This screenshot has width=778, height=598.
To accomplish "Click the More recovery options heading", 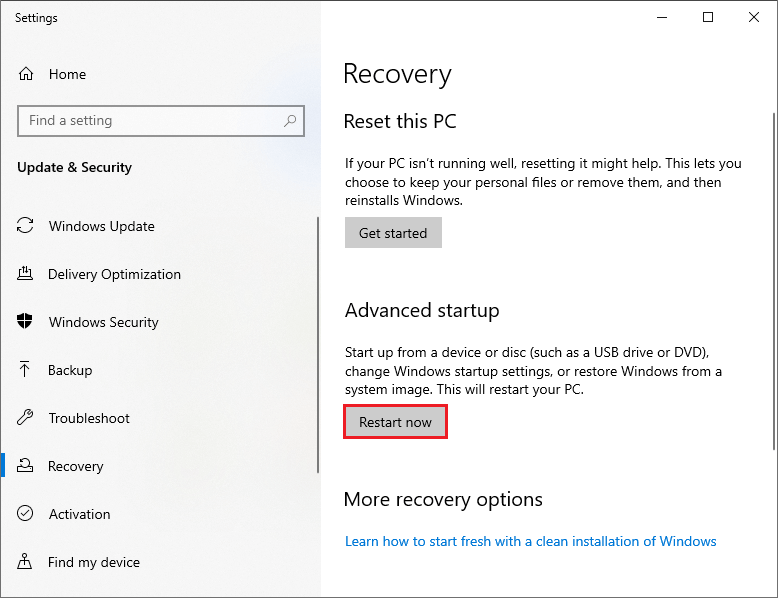I will pyautogui.click(x=443, y=499).
